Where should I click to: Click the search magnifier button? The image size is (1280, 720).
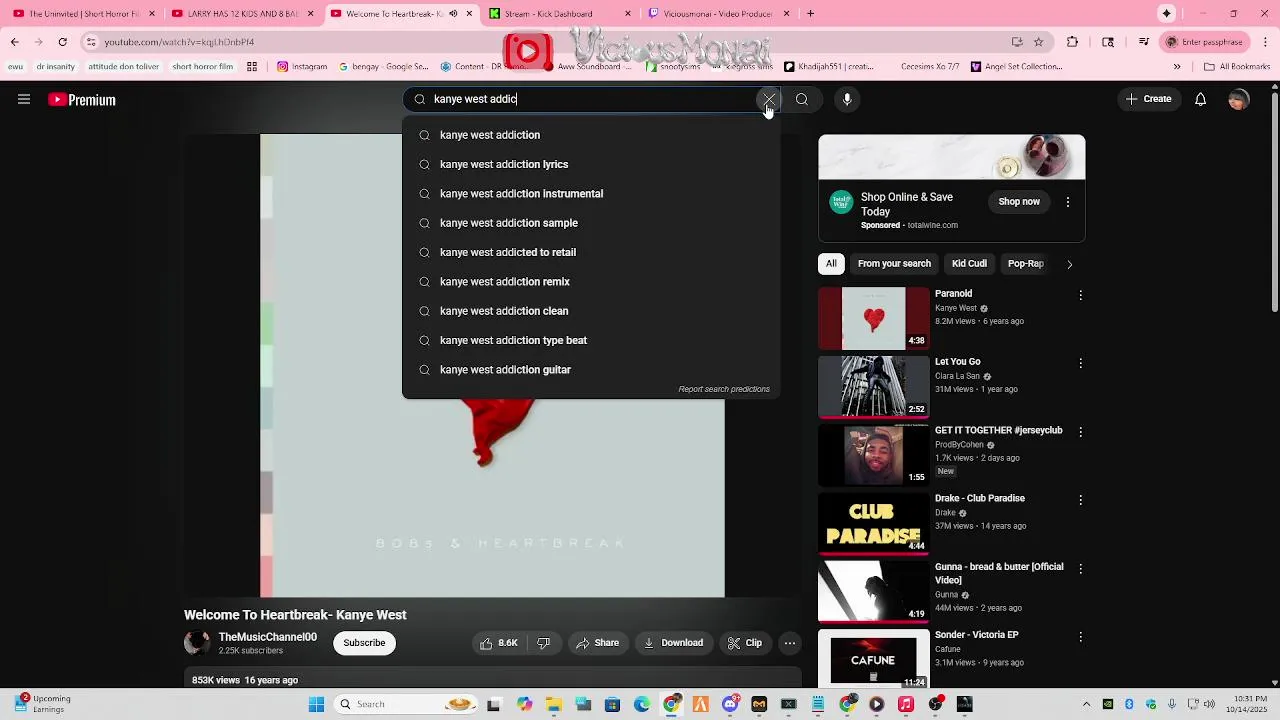pos(802,99)
